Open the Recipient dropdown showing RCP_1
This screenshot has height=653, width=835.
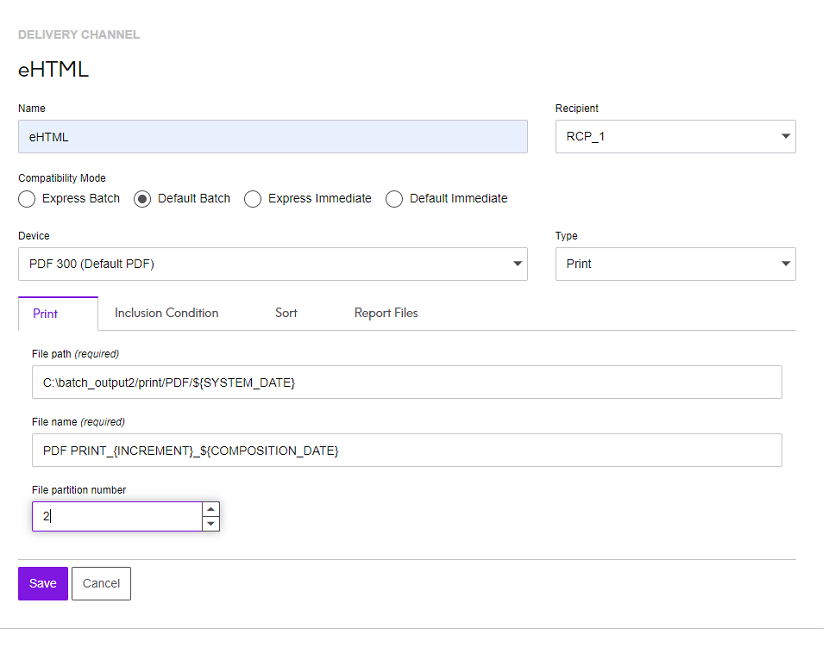tap(675, 137)
